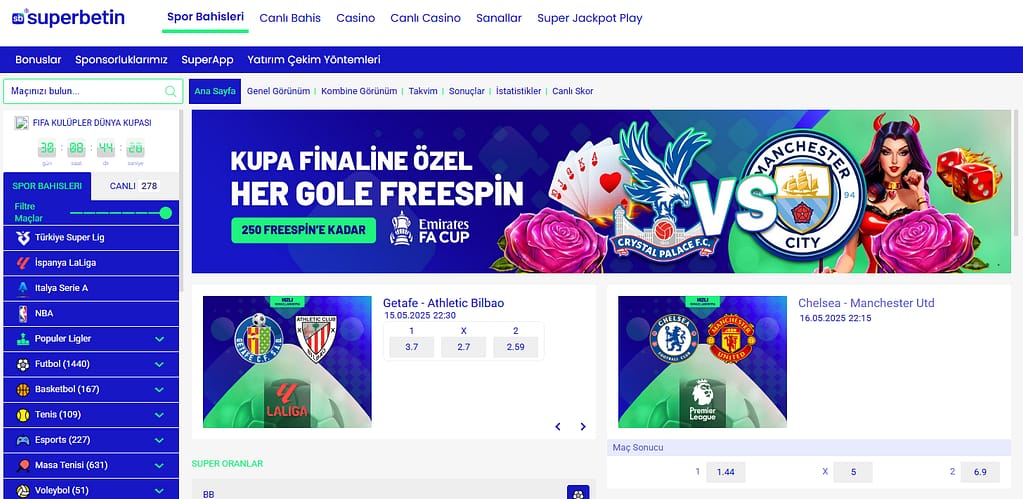Screen dimensions: 1023x499
Task: Open the Canlı Casino menu
Action: [x=425, y=18]
